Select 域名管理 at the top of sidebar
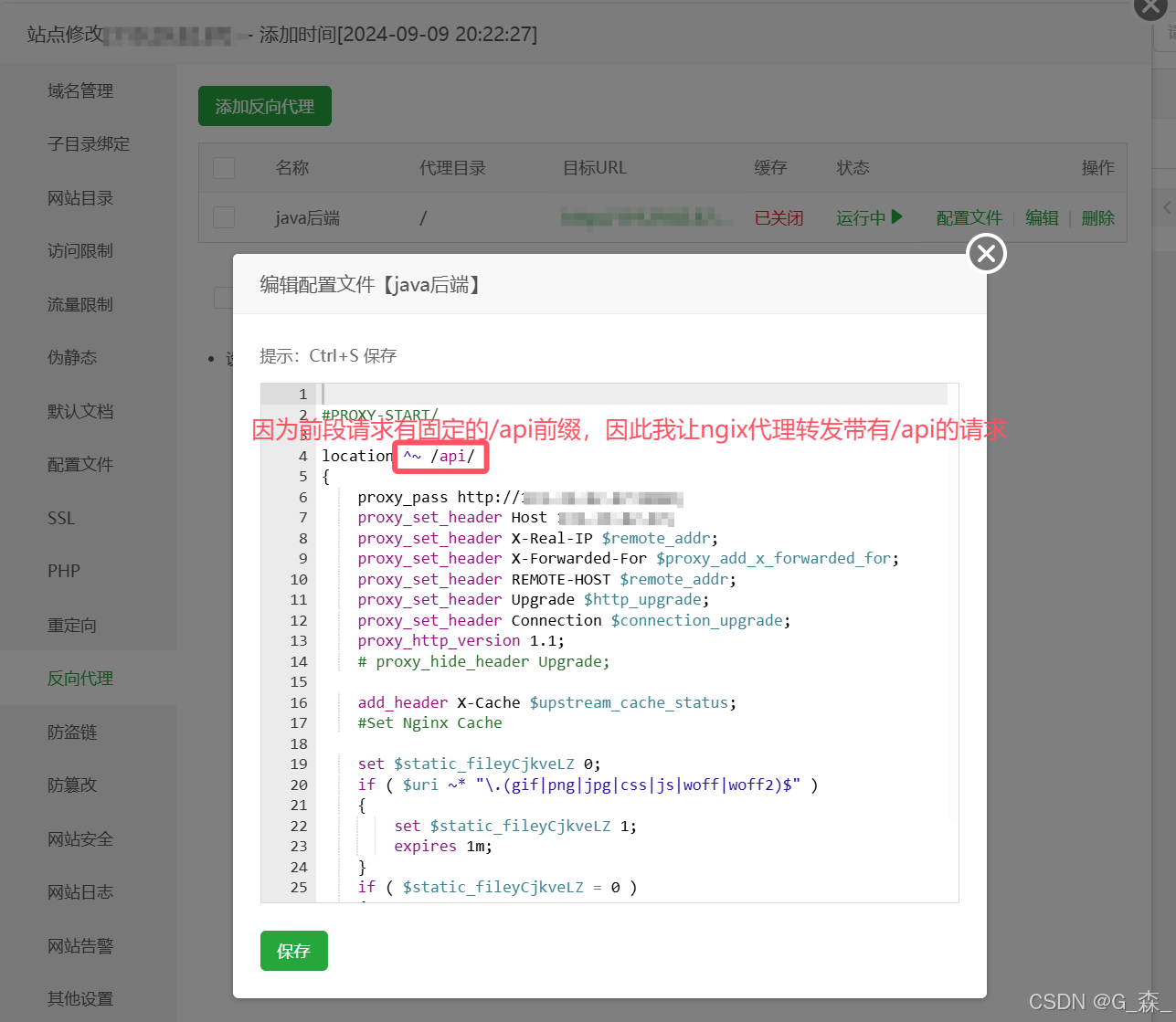The image size is (1176, 1022). (x=82, y=90)
